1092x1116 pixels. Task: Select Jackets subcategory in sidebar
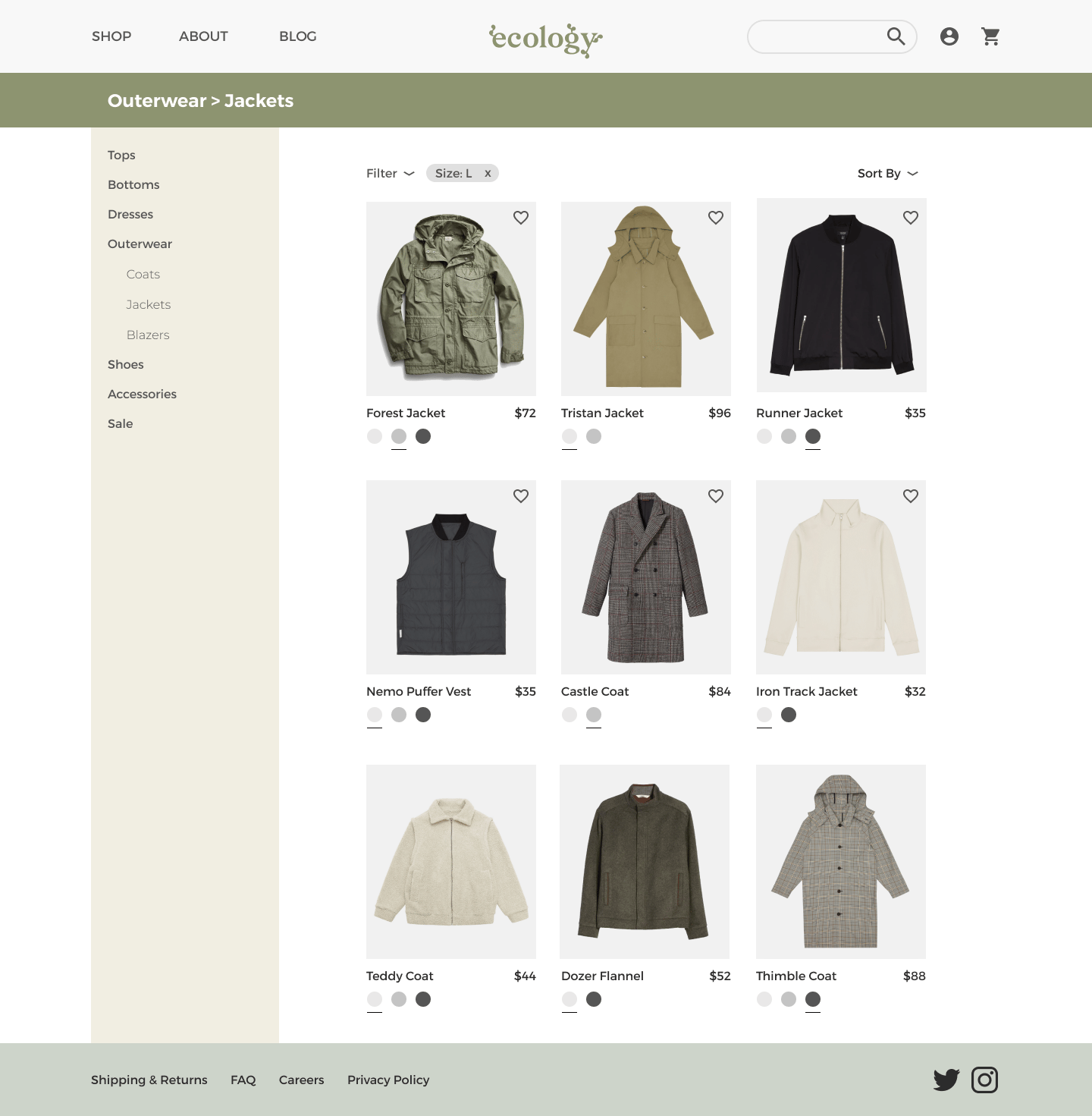pyautogui.click(x=149, y=304)
